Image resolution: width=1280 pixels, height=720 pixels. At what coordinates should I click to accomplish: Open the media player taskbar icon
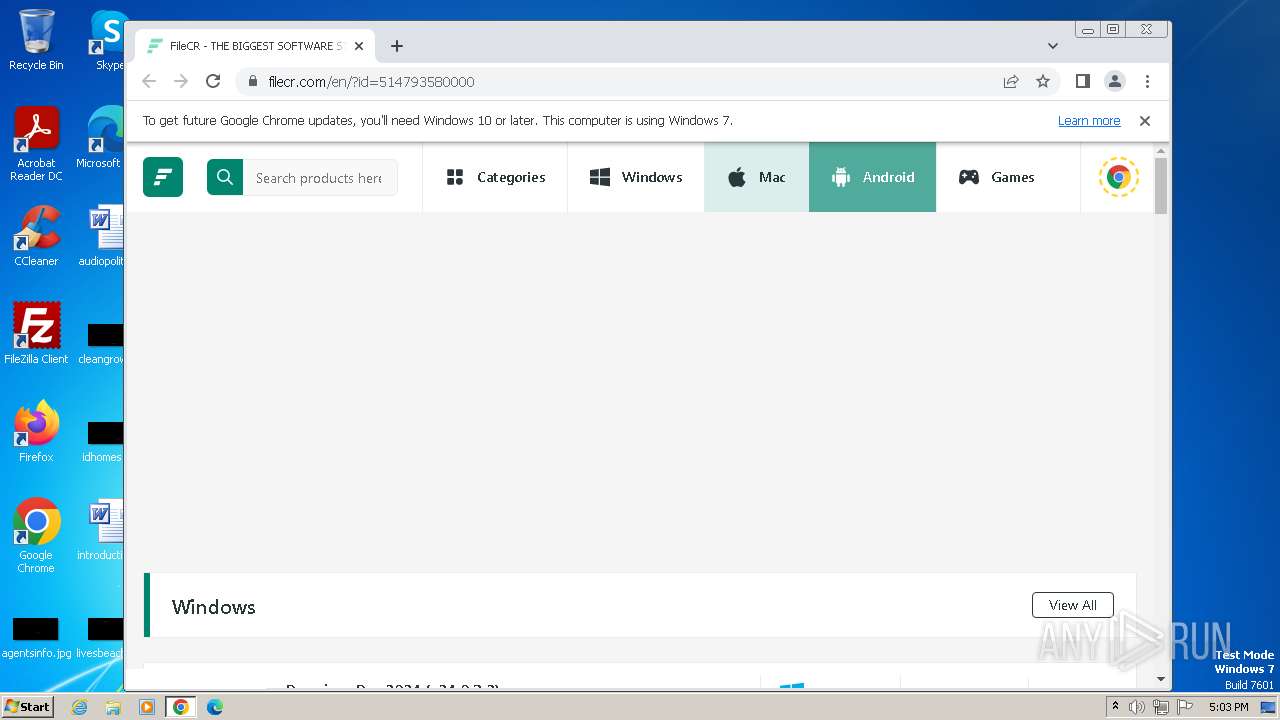[147, 707]
